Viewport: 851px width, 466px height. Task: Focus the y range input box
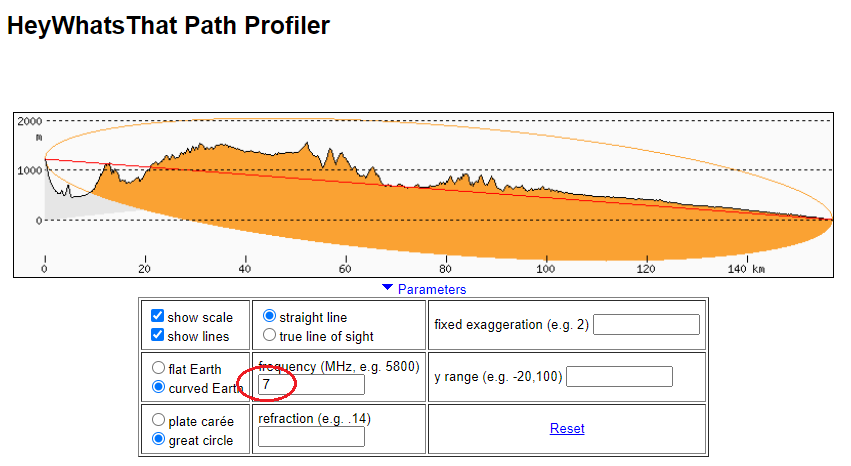click(x=619, y=376)
